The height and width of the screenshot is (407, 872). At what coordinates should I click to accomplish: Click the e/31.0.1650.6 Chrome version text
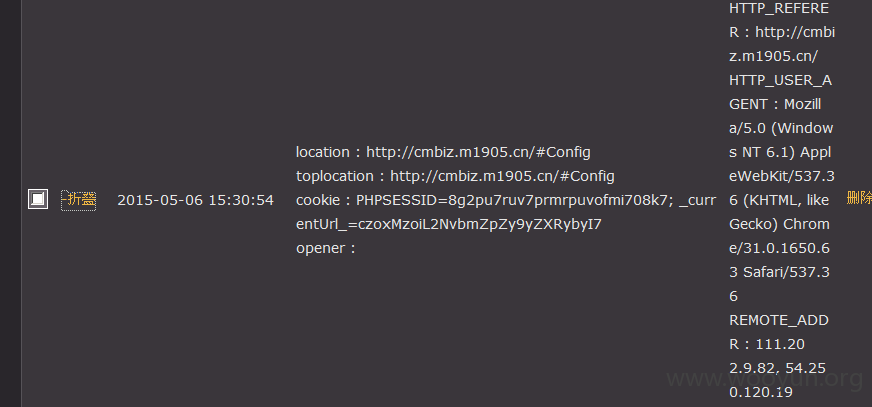tap(780, 248)
